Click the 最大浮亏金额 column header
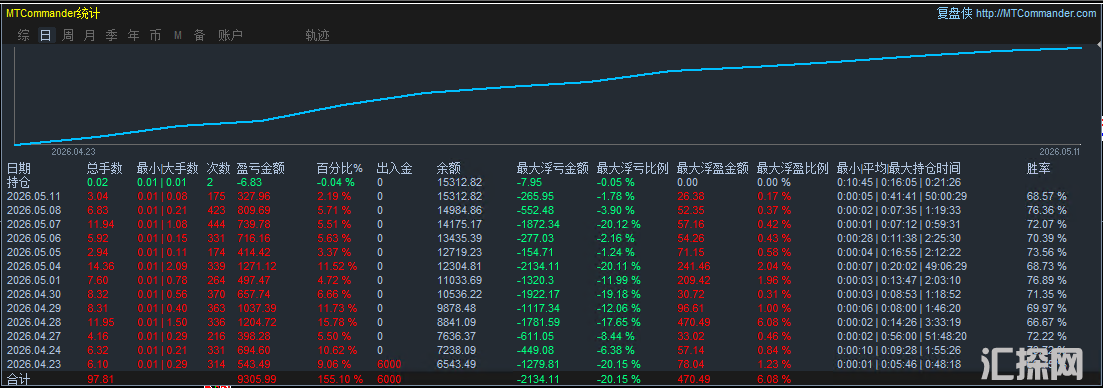Screen dimensions: 1103x388 tap(552, 169)
